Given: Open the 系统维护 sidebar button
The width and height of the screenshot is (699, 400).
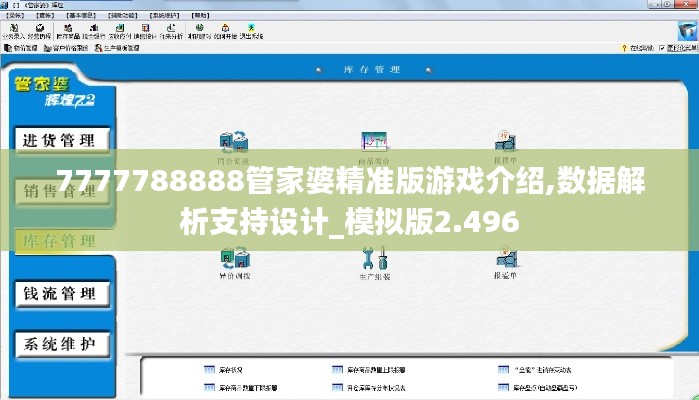Looking at the screenshot, I should click(x=62, y=344).
